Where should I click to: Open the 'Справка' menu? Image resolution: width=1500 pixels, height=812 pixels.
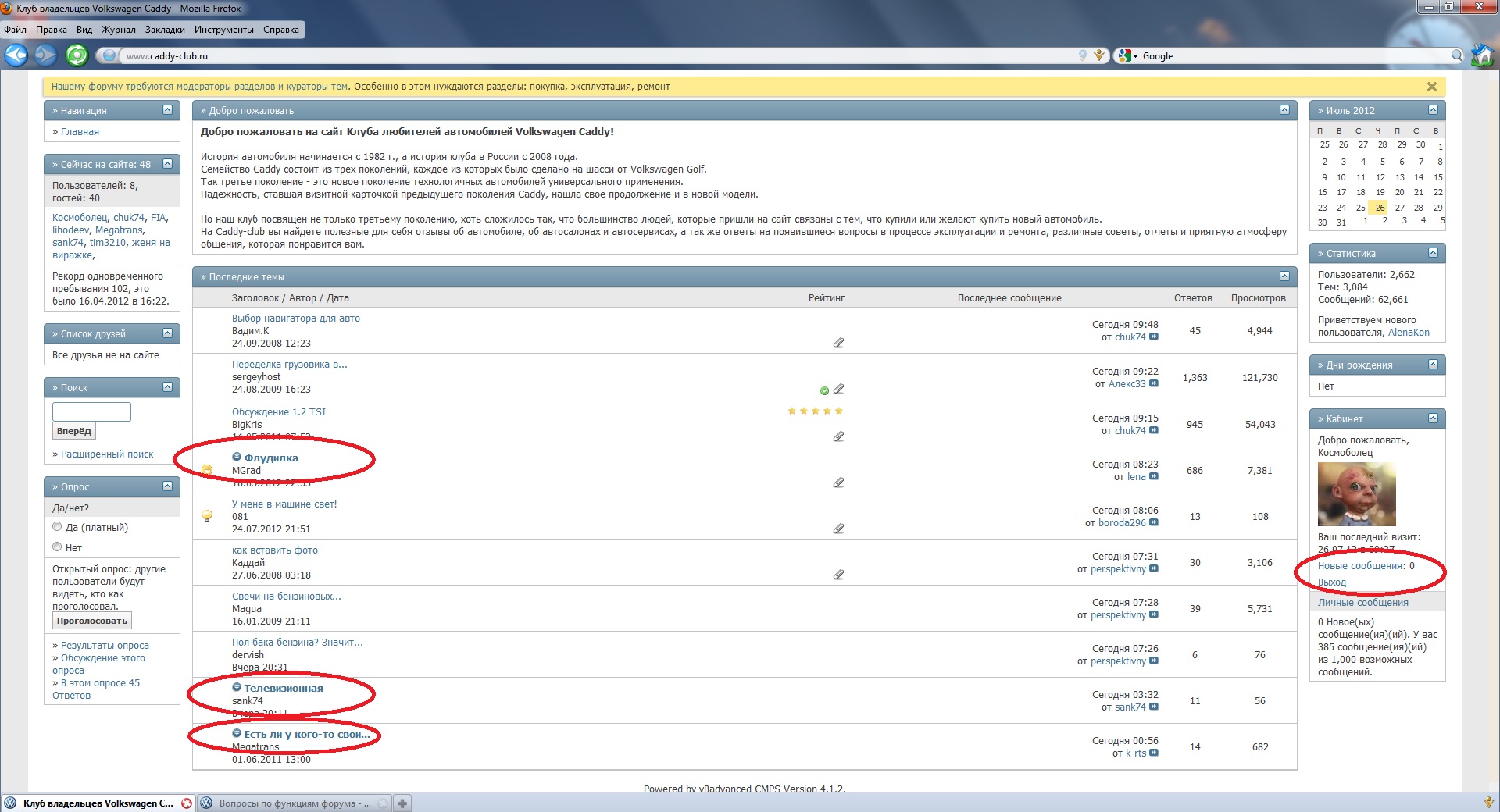pyautogui.click(x=281, y=30)
